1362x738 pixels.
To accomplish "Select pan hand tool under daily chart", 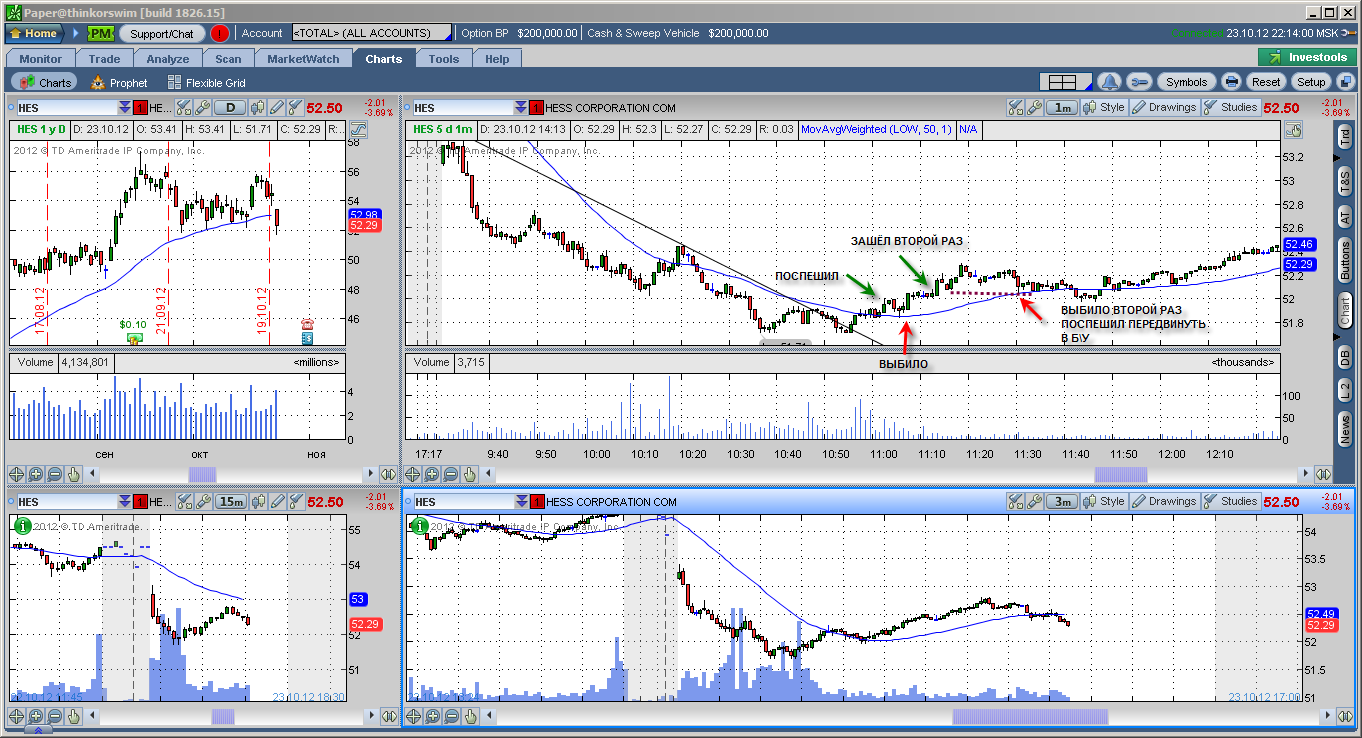I will [74, 475].
